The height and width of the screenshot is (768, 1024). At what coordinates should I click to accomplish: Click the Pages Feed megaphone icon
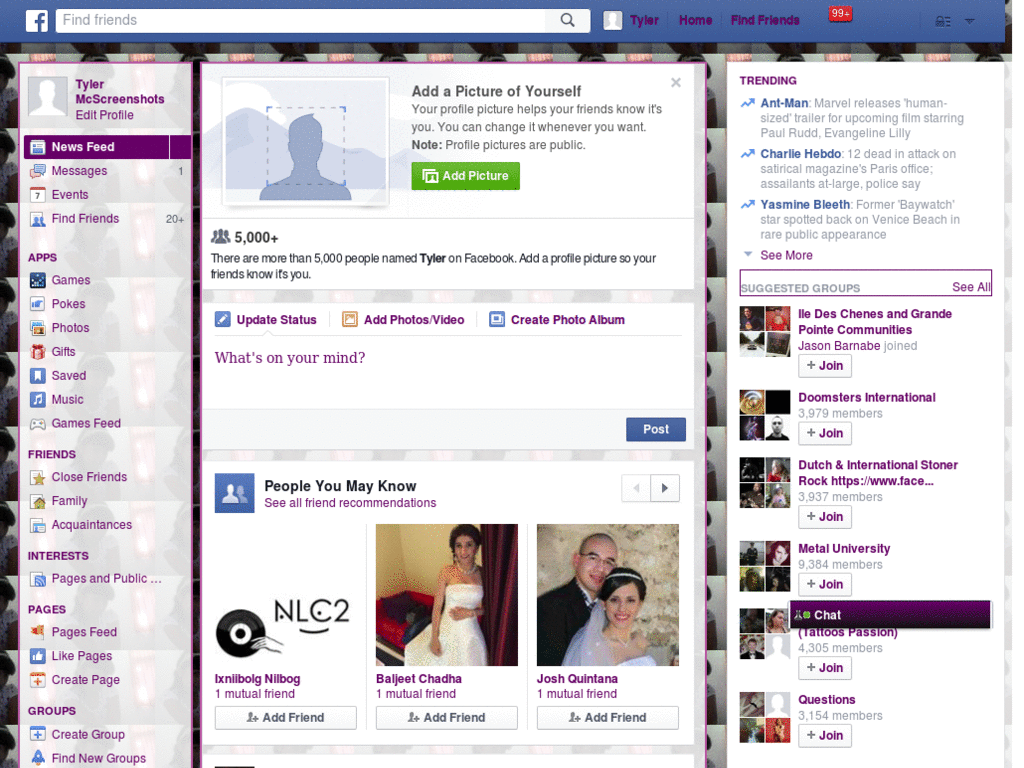coord(38,632)
